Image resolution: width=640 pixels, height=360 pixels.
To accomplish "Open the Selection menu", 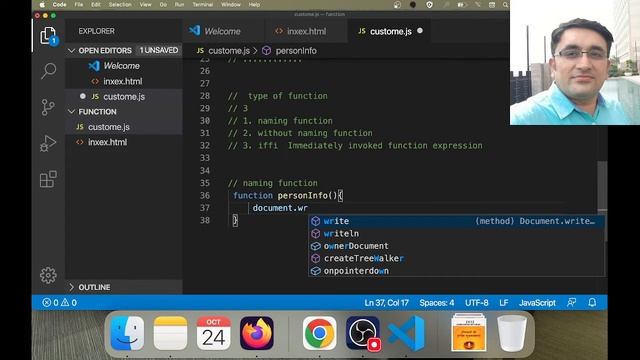I will (x=120, y=4).
